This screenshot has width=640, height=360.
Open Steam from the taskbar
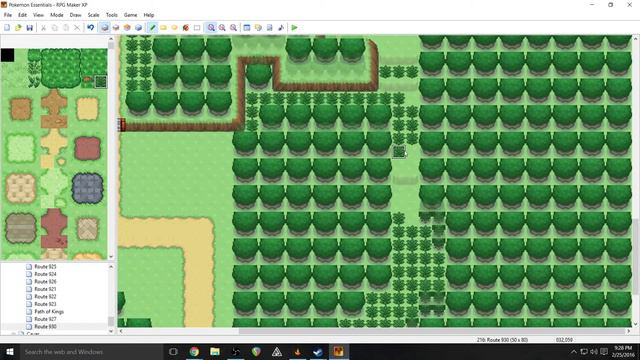coord(318,352)
